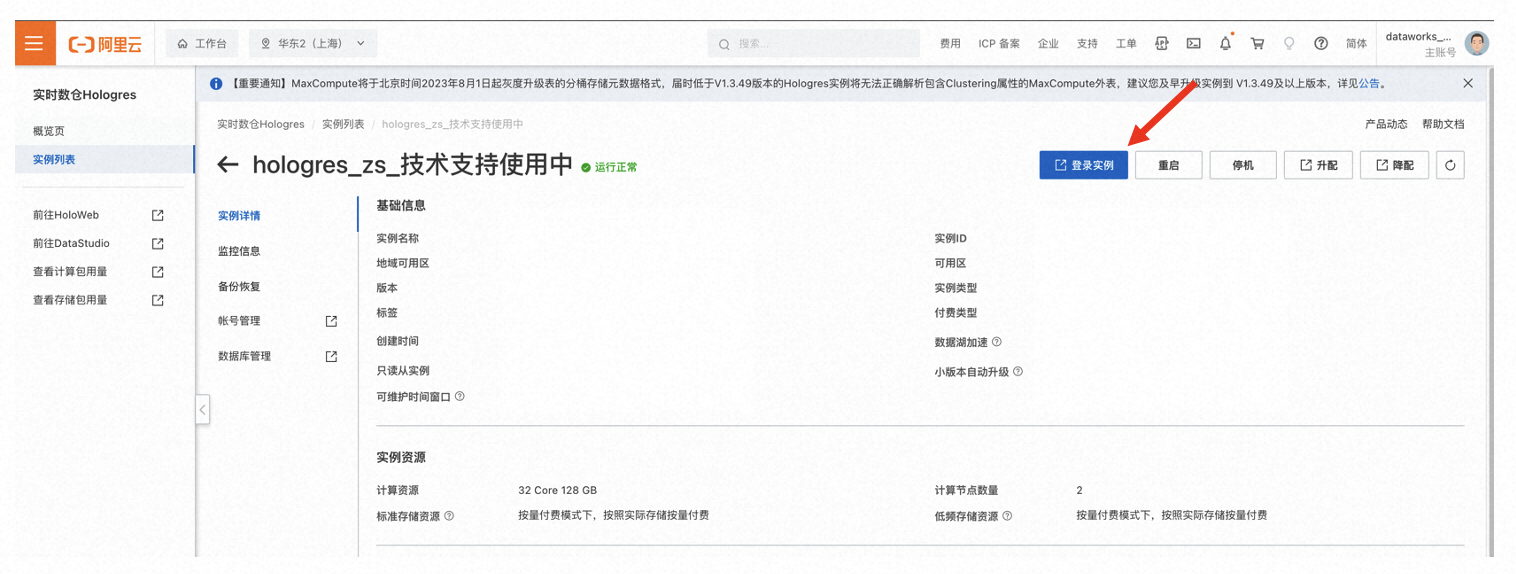The height and width of the screenshot is (574, 1516).
Task: Click help icon beside 小版本自动升级
Action: pos(1018,371)
